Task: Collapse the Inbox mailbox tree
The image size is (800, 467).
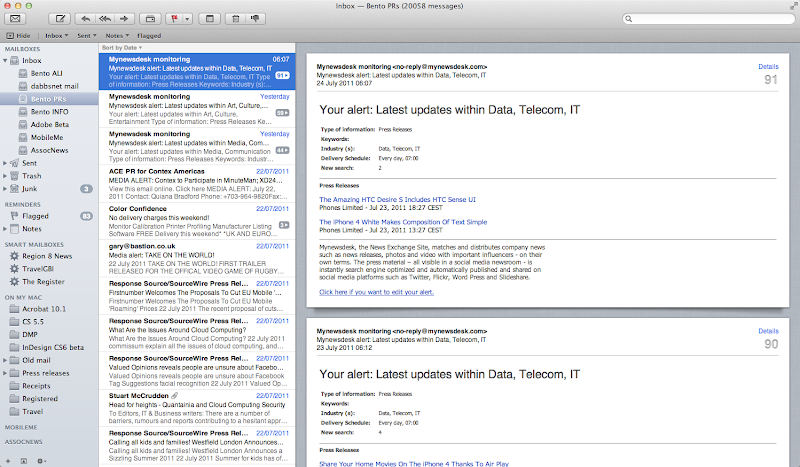Action: (x=5, y=61)
